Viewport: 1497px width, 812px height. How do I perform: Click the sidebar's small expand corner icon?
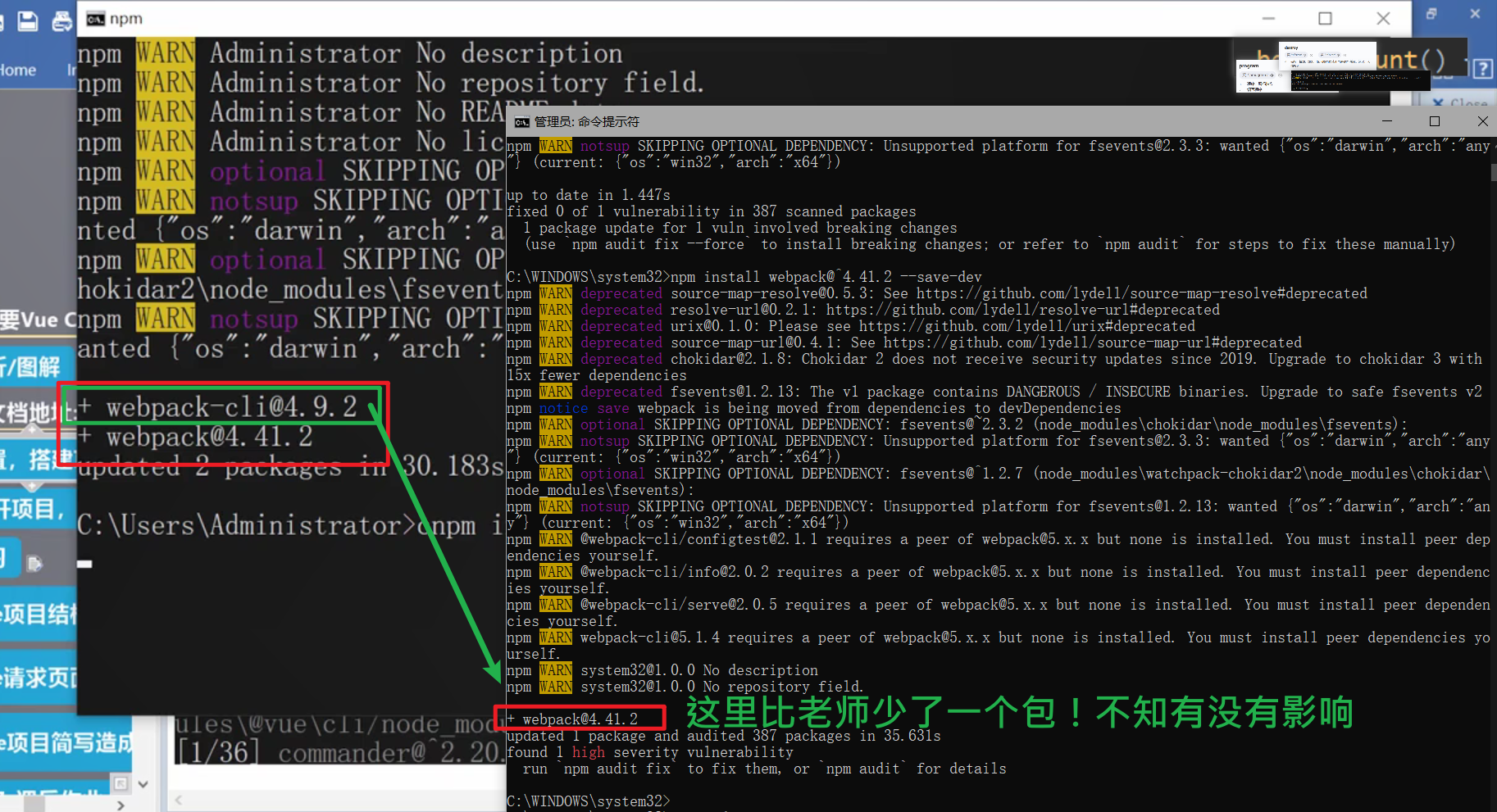click(121, 783)
